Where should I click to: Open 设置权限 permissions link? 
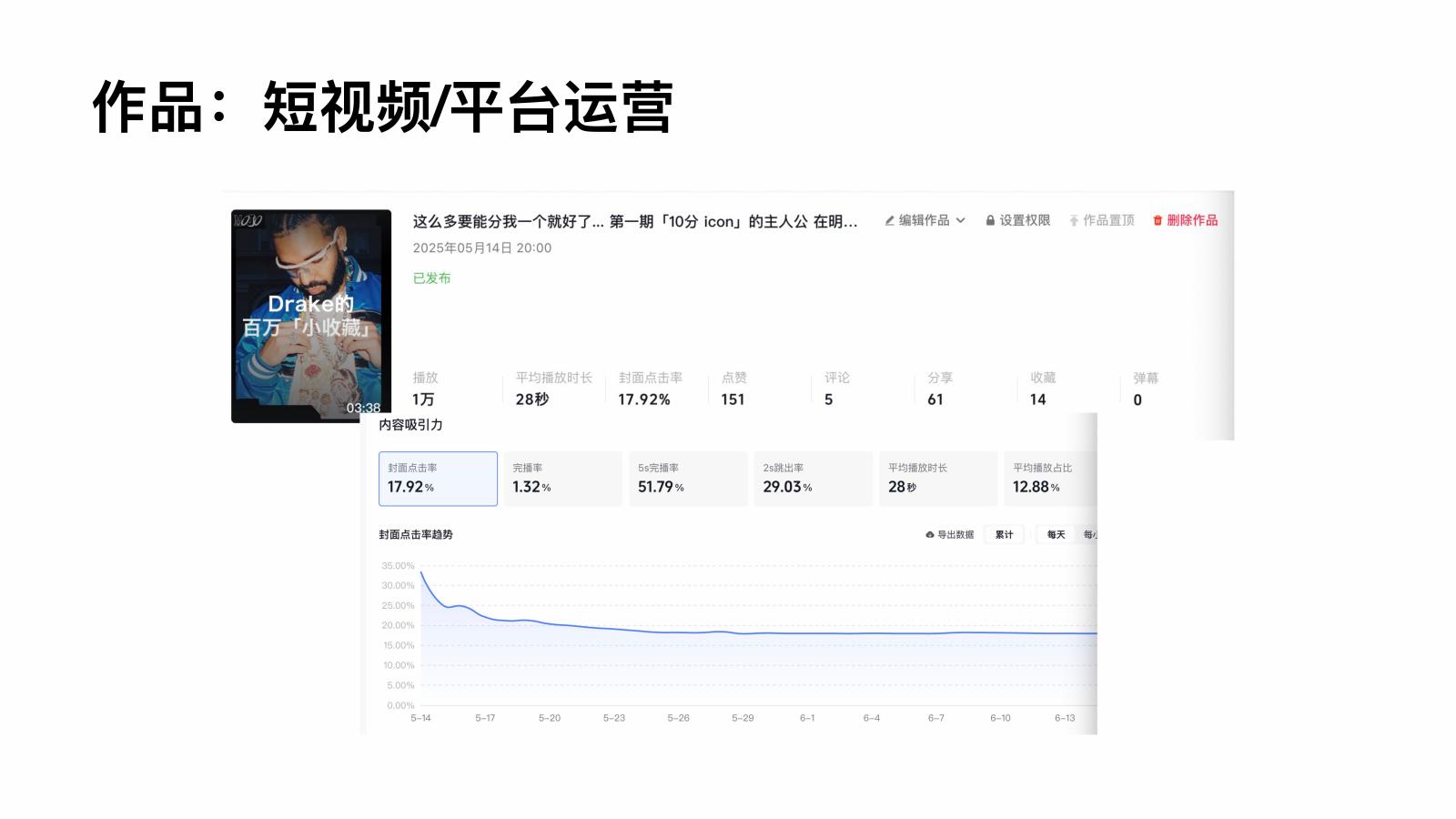tap(1025, 220)
